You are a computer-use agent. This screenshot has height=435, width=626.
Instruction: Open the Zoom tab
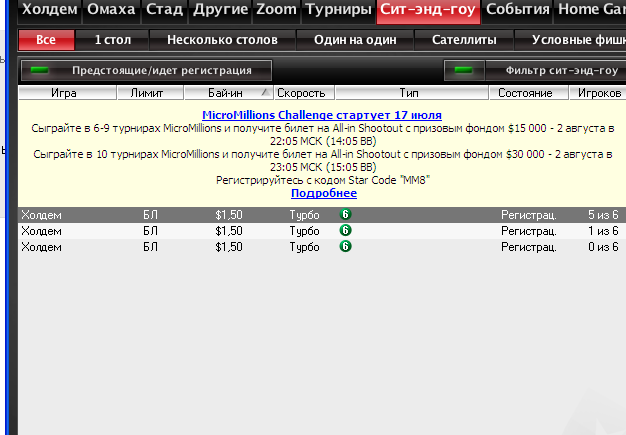pos(276,10)
